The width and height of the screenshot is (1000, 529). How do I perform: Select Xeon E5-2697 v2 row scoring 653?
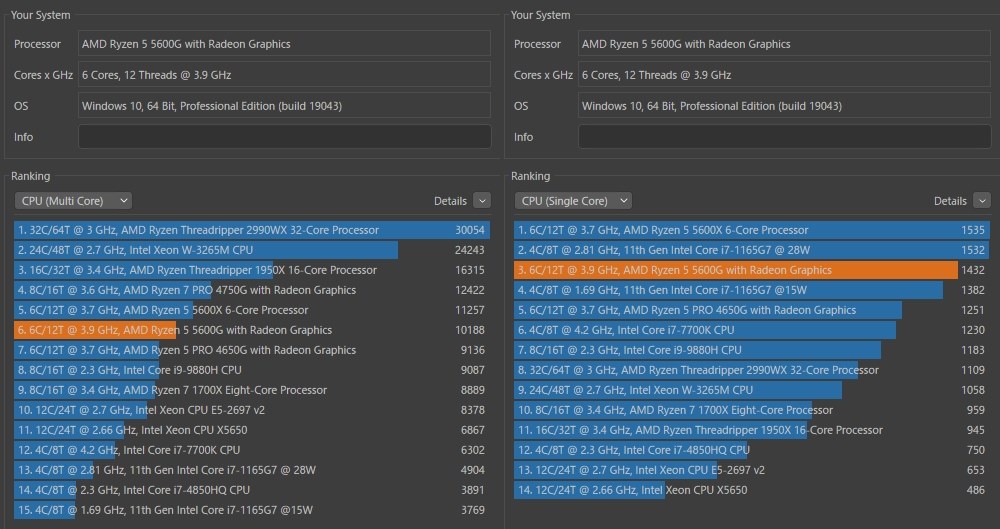(752, 470)
